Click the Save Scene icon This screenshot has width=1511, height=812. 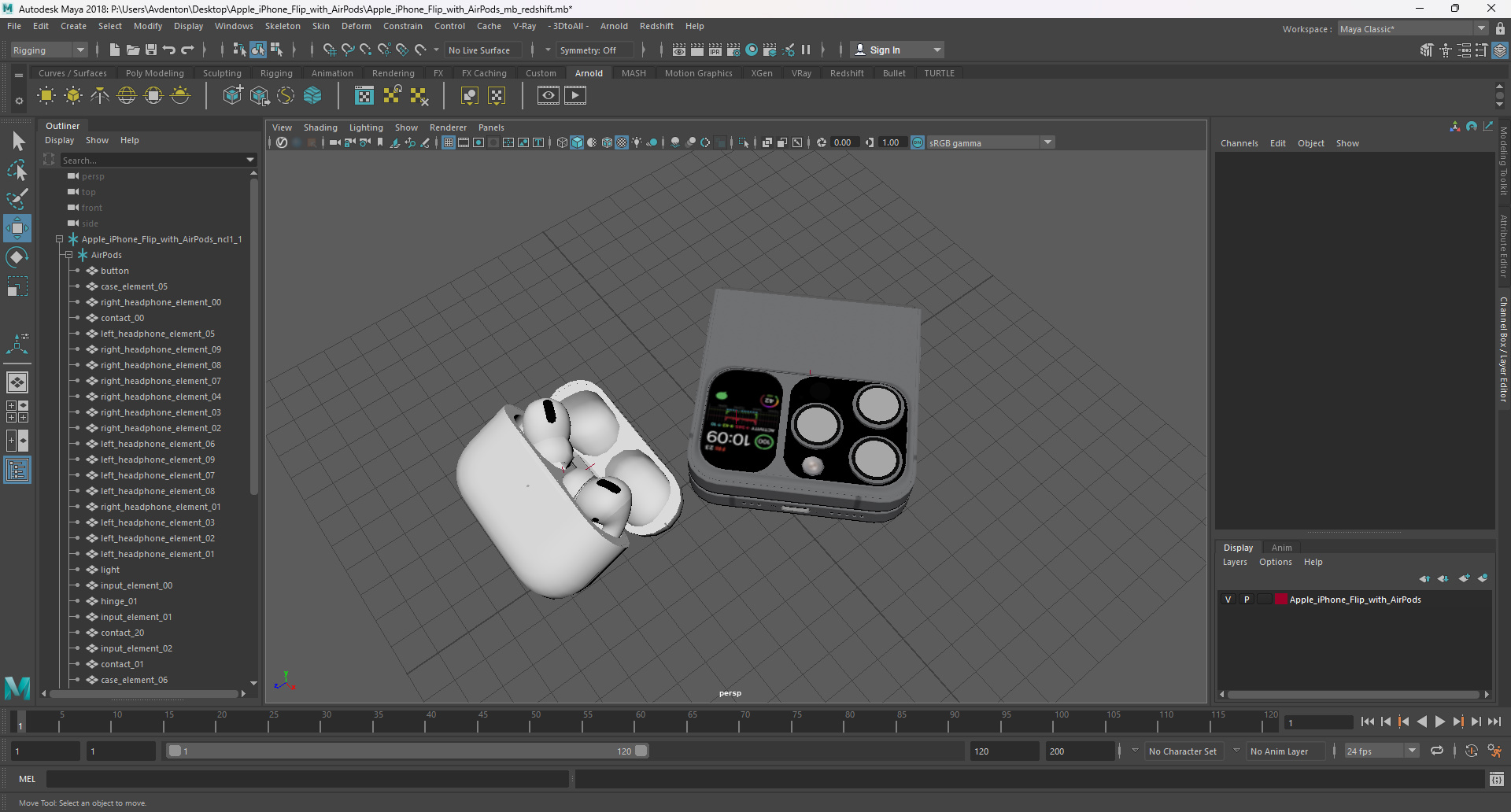coord(150,50)
